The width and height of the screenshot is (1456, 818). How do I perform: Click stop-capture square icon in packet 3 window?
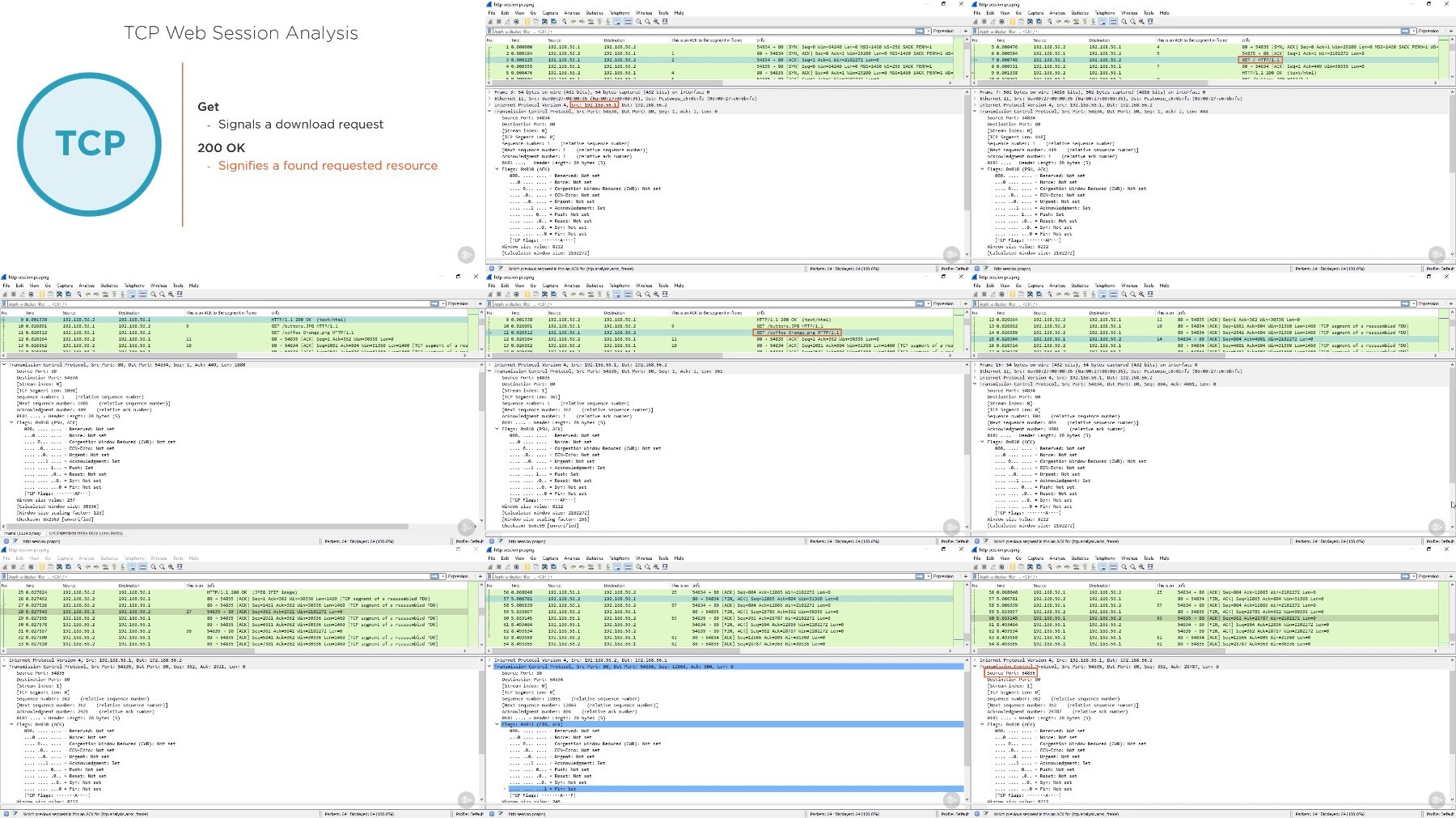[x=499, y=21]
